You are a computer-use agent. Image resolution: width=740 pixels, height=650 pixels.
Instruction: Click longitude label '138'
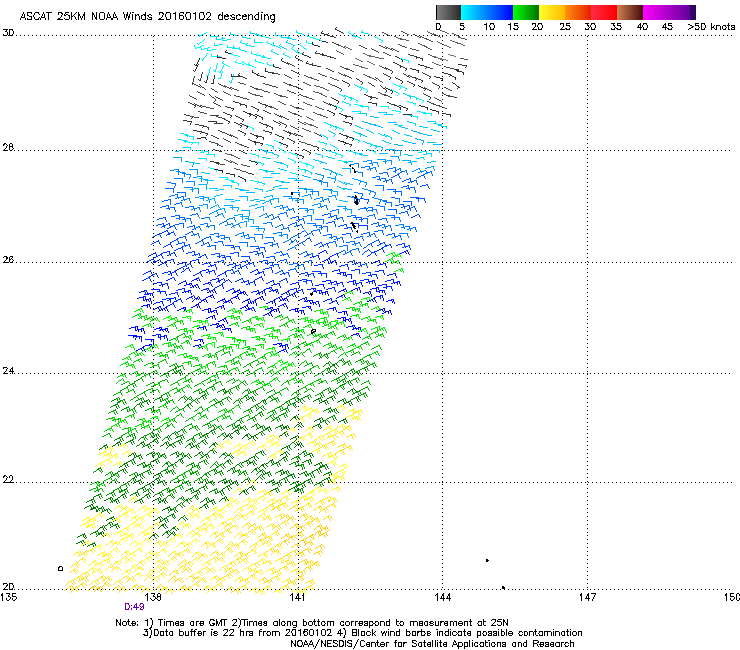[x=153, y=597]
